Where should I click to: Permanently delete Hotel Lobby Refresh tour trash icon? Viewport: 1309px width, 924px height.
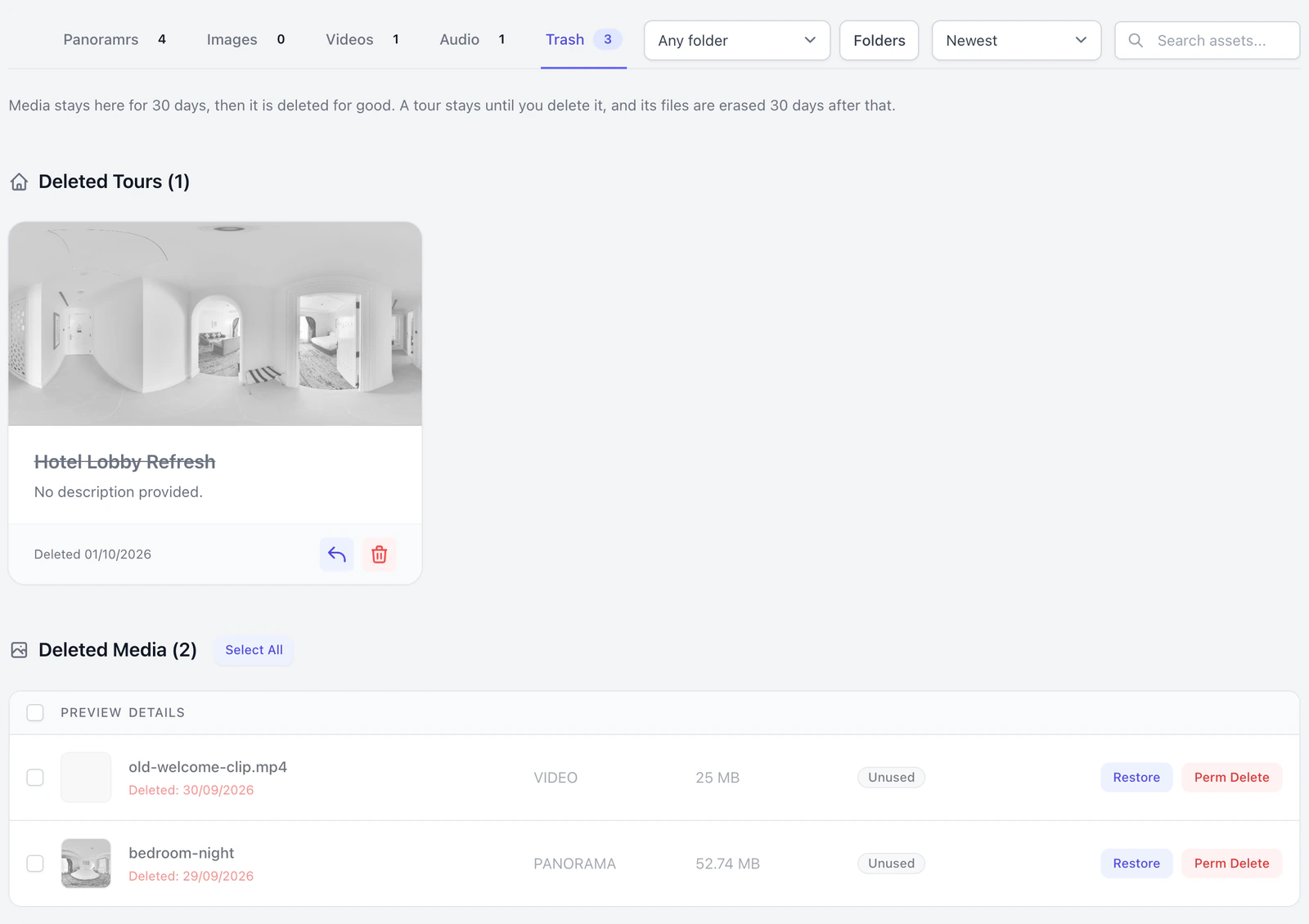coord(379,554)
